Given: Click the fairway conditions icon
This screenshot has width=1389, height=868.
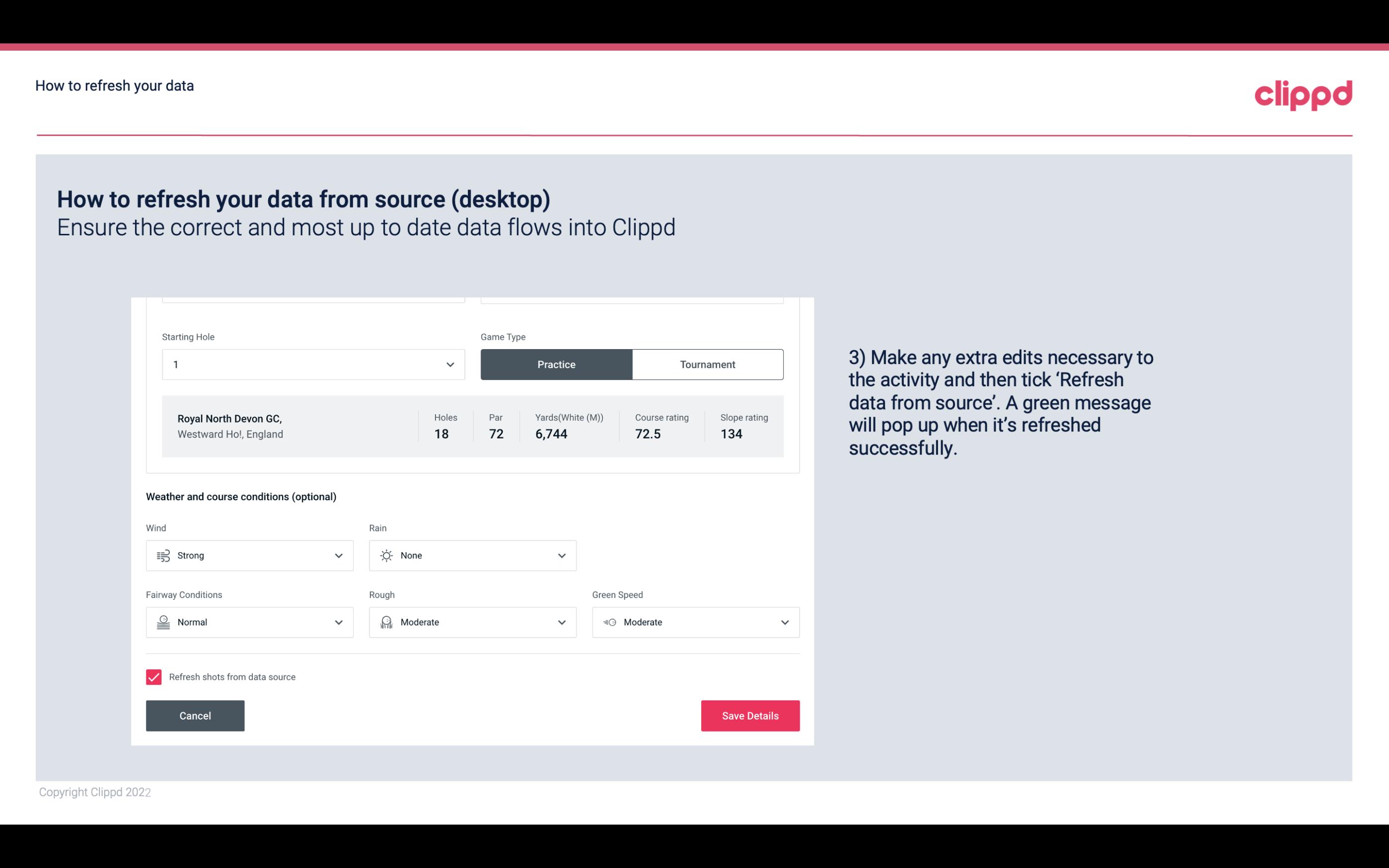Looking at the screenshot, I should point(162,622).
